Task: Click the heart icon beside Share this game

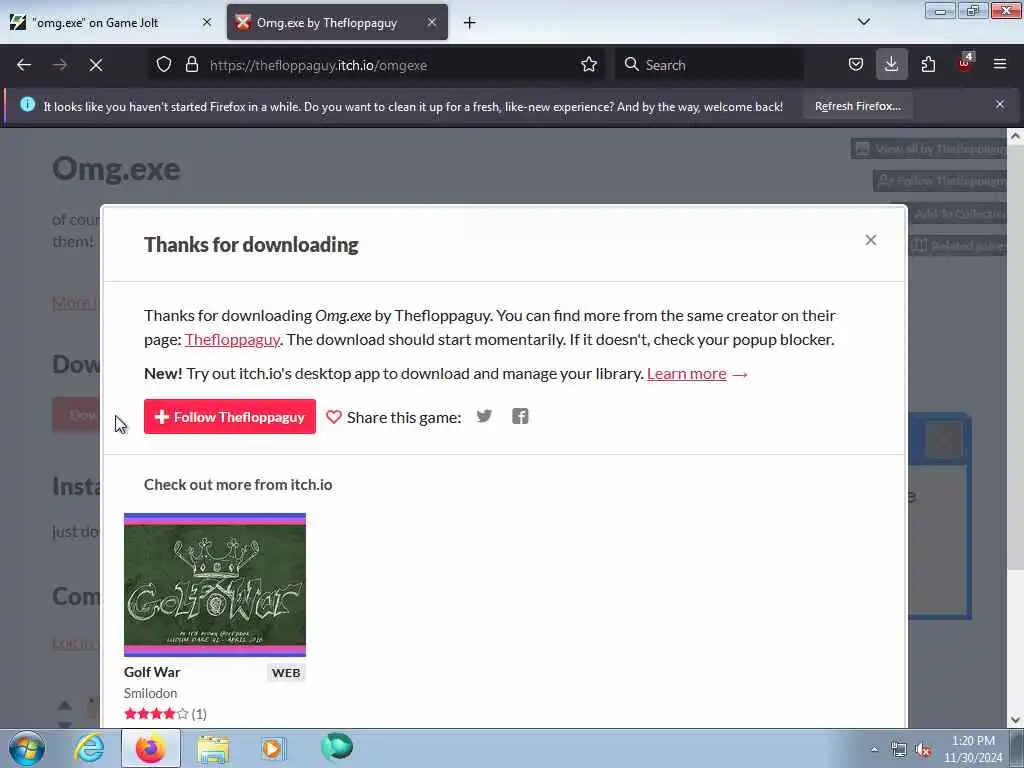Action: 334,417
